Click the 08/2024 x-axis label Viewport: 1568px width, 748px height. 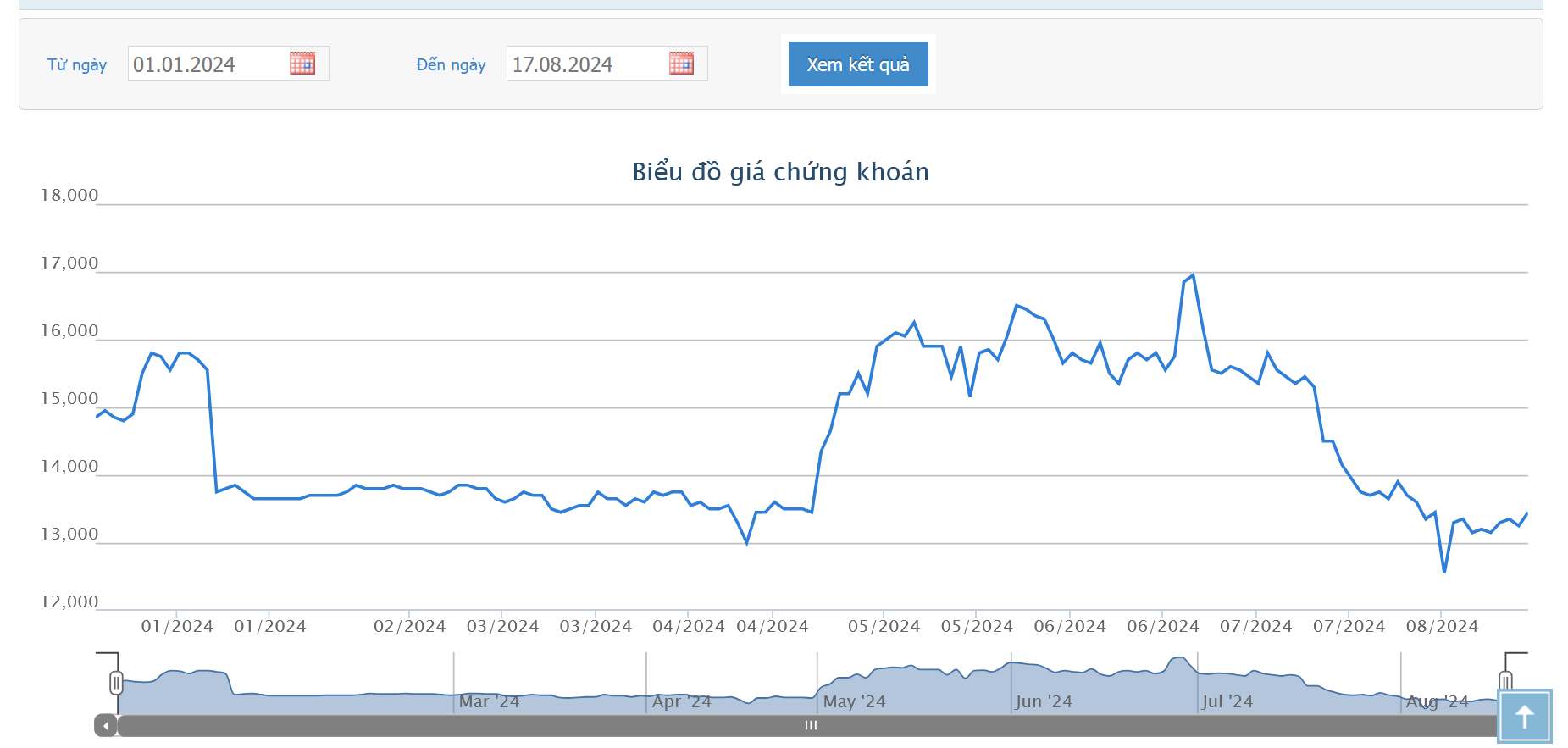[1443, 627]
